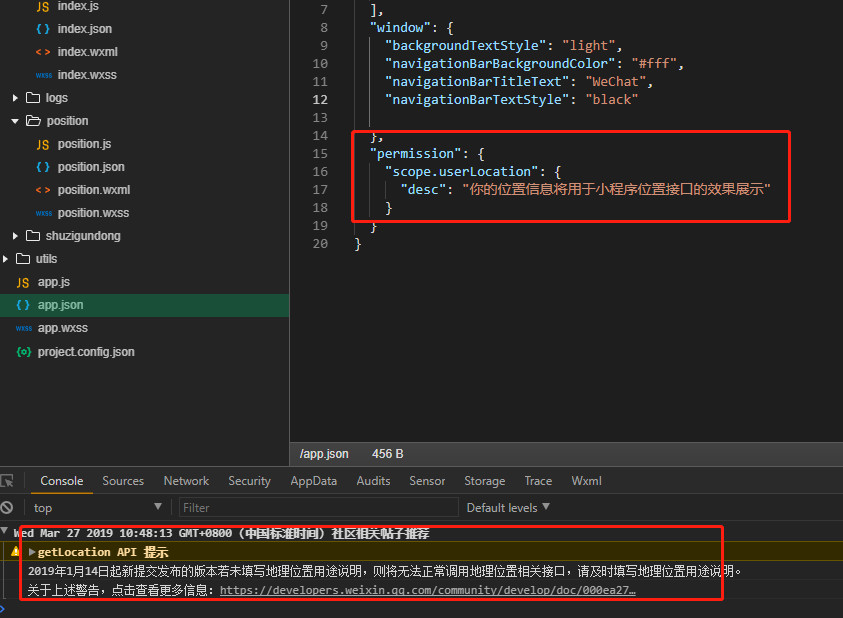The width and height of the screenshot is (843, 618).
Task: Open position.js file
Action: 84,144
